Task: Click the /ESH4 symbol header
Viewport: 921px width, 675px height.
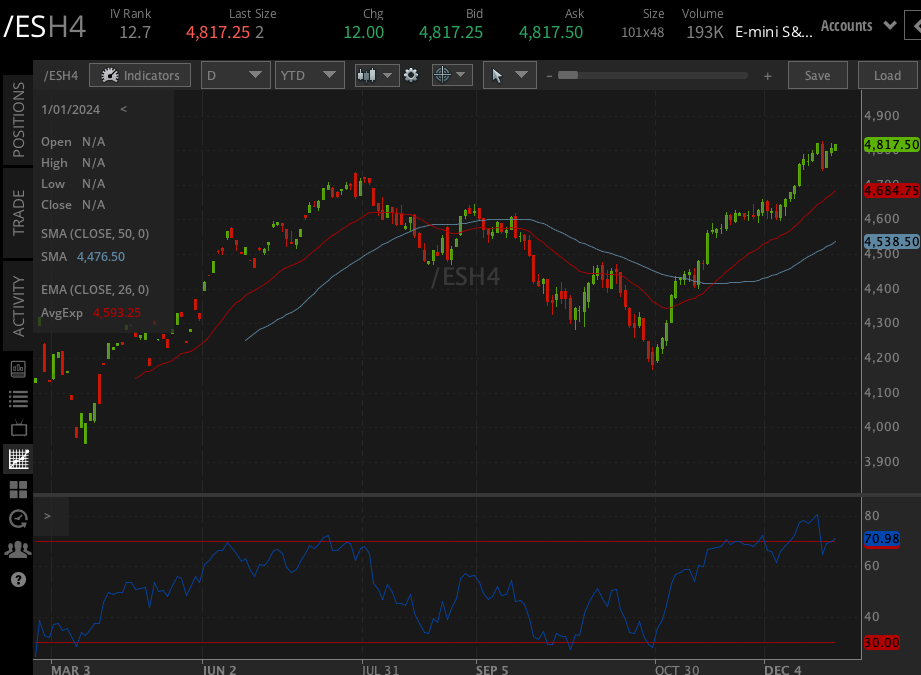Action: [x=45, y=26]
